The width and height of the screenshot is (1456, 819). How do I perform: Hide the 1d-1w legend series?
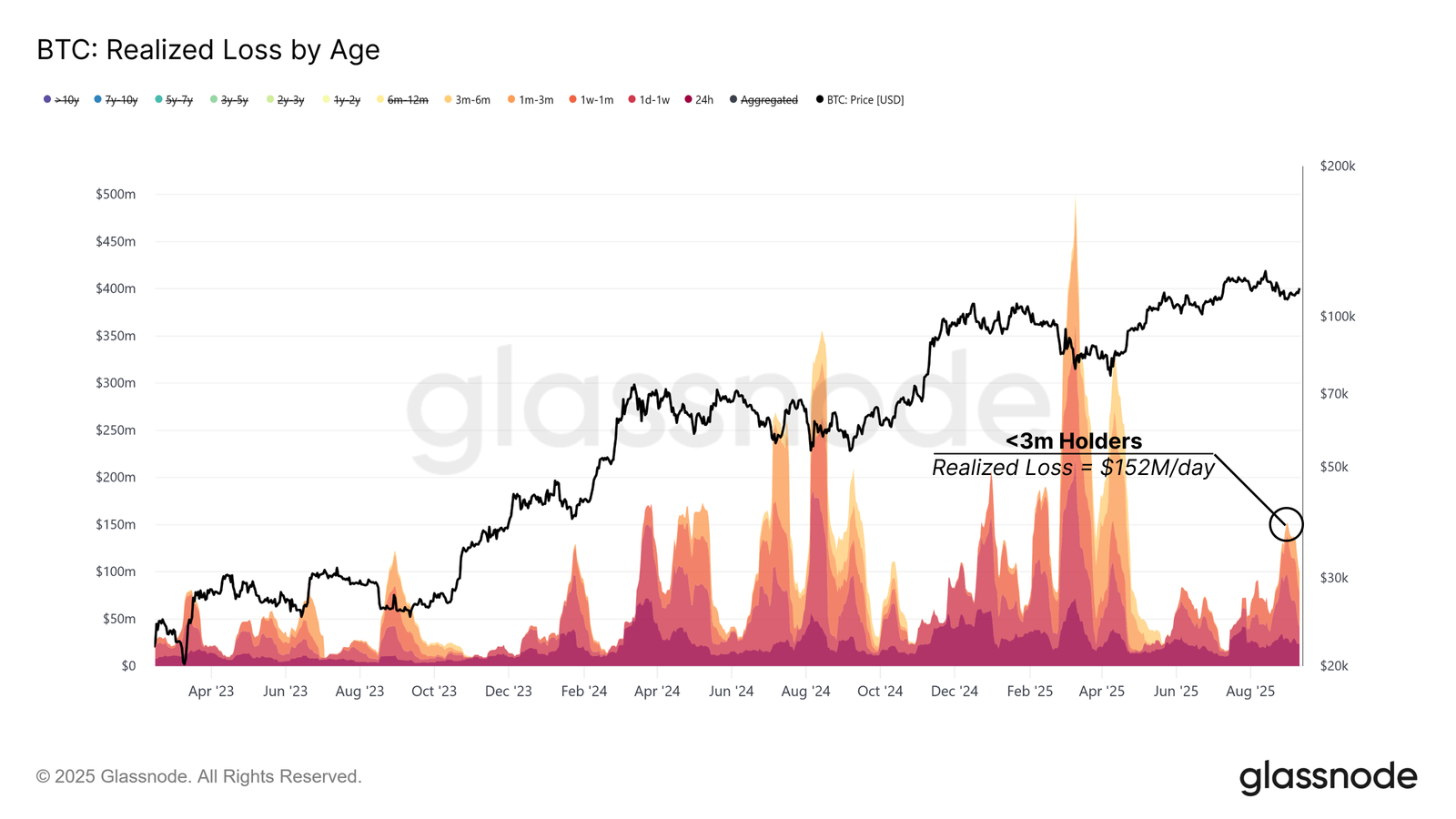coord(649,100)
